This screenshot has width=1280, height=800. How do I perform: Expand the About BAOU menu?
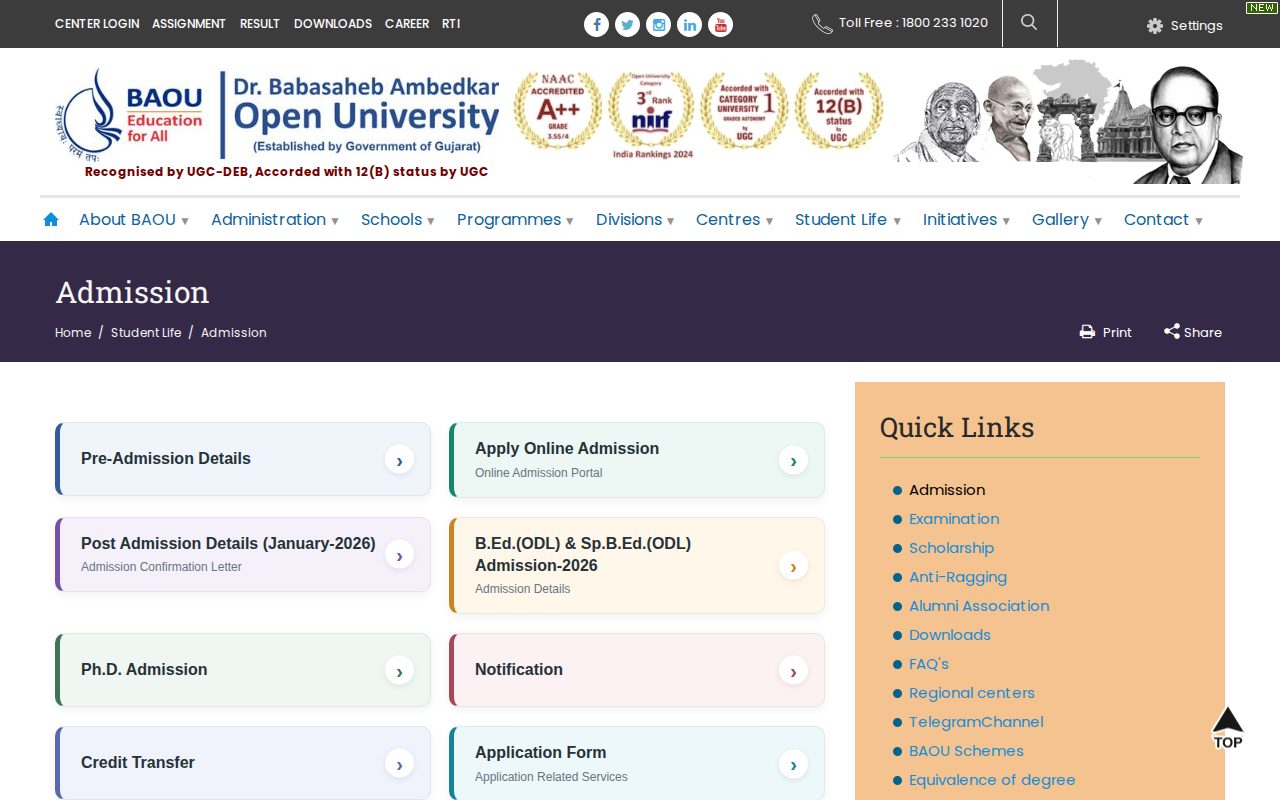pyautogui.click(x=134, y=219)
